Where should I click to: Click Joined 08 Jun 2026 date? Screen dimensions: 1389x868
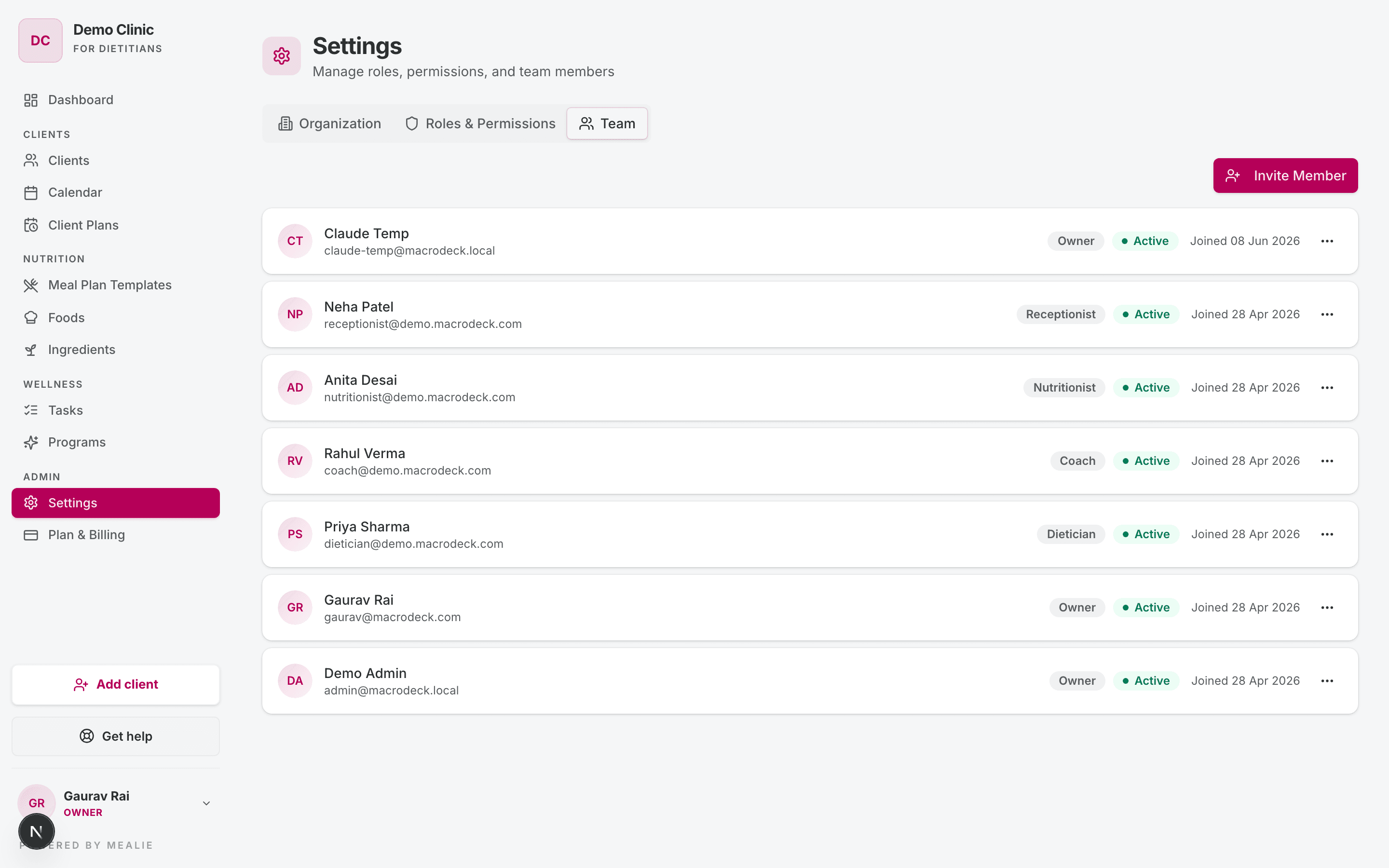tap(1245, 241)
